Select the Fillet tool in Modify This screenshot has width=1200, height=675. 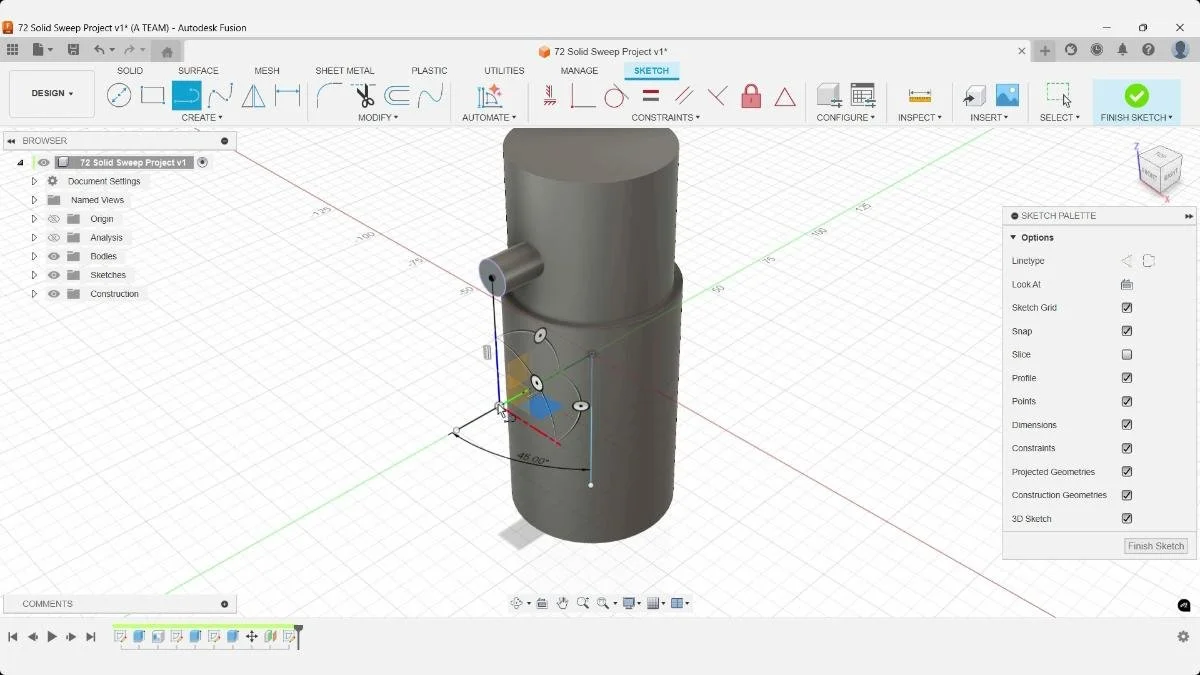pyautogui.click(x=328, y=96)
